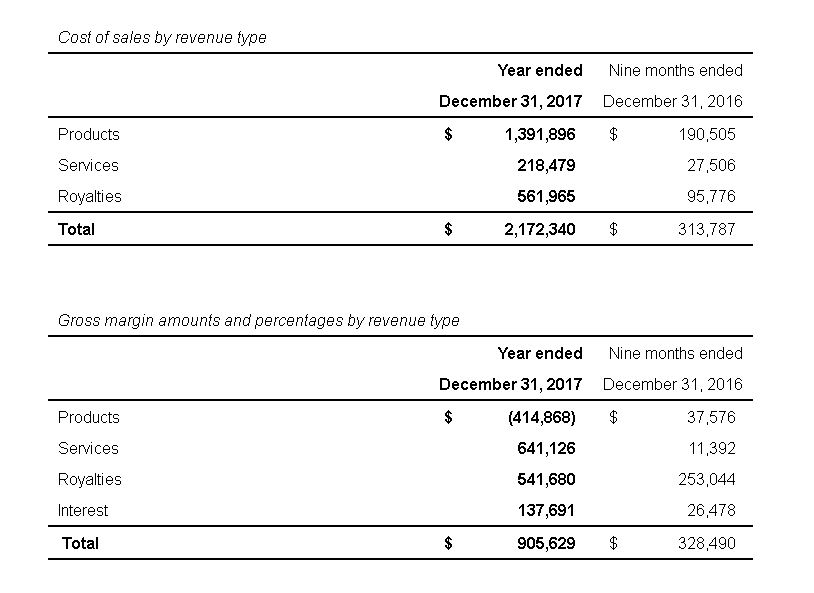
Task: Click the 95,776 Royalties cost cell
Action: point(712,197)
